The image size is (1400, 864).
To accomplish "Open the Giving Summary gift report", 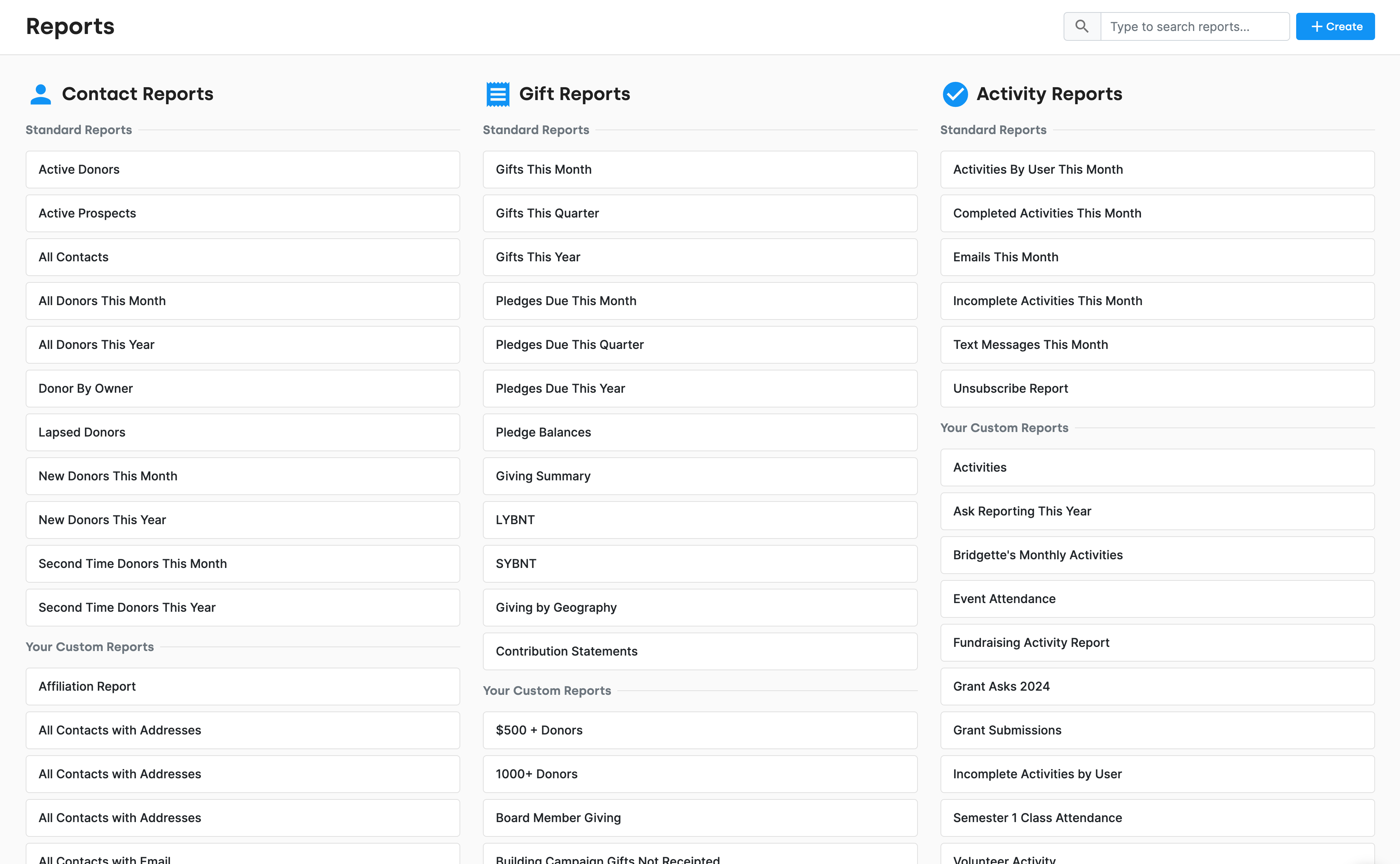I will tap(700, 475).
